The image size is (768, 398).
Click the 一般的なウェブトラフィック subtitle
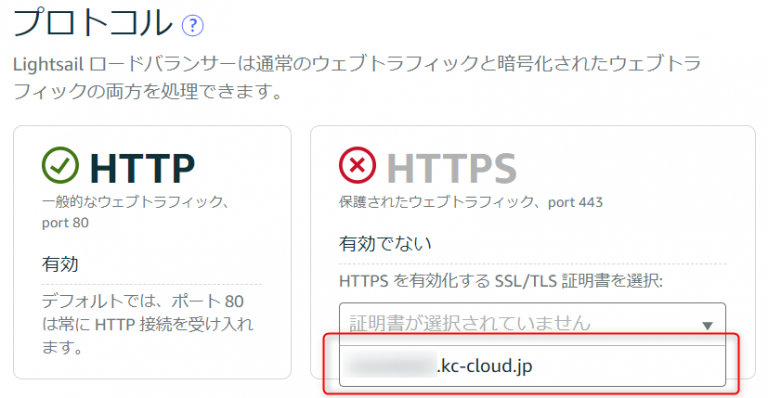click(x=135, y=202)
